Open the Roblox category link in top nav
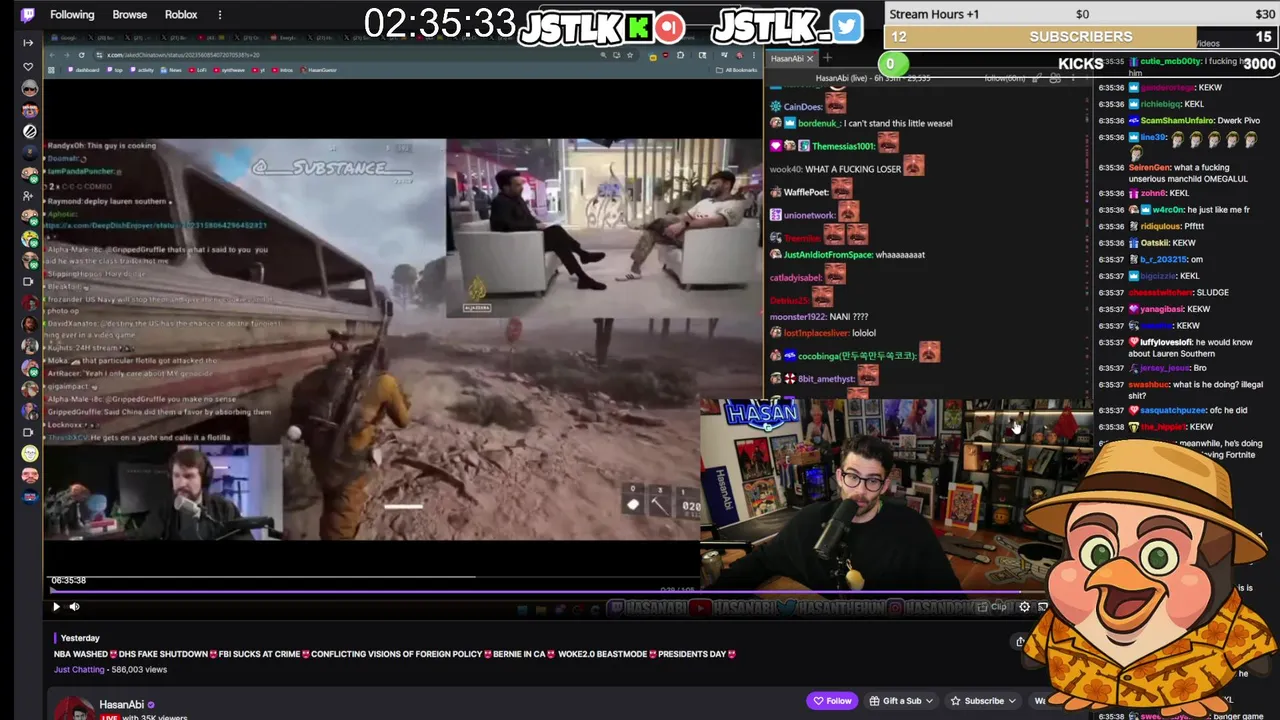 [x=181, y=15]
